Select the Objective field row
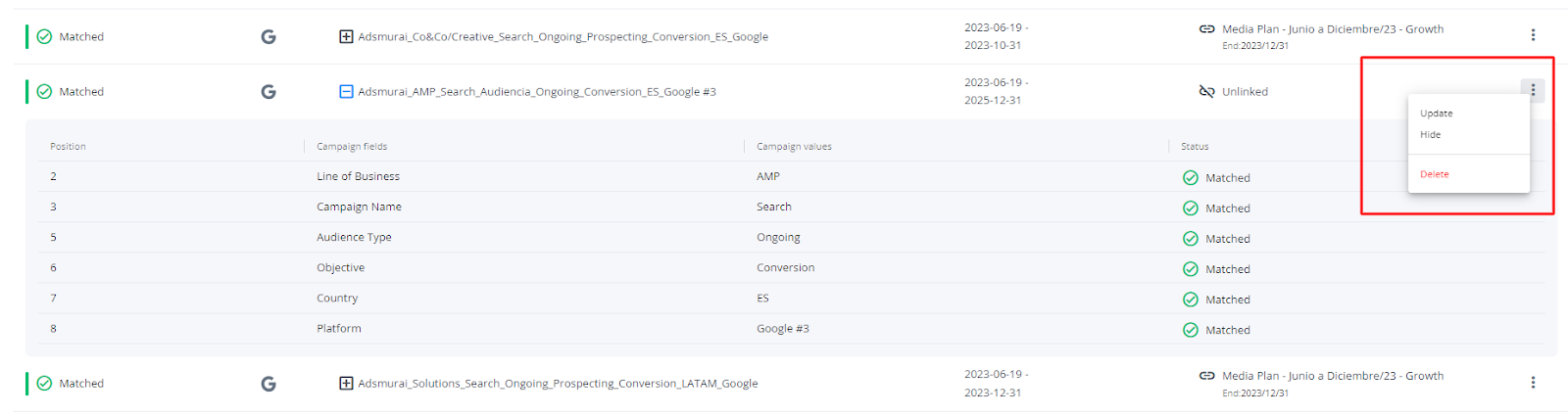Viewport: 1568px width, 416px height. click(784, 268)
